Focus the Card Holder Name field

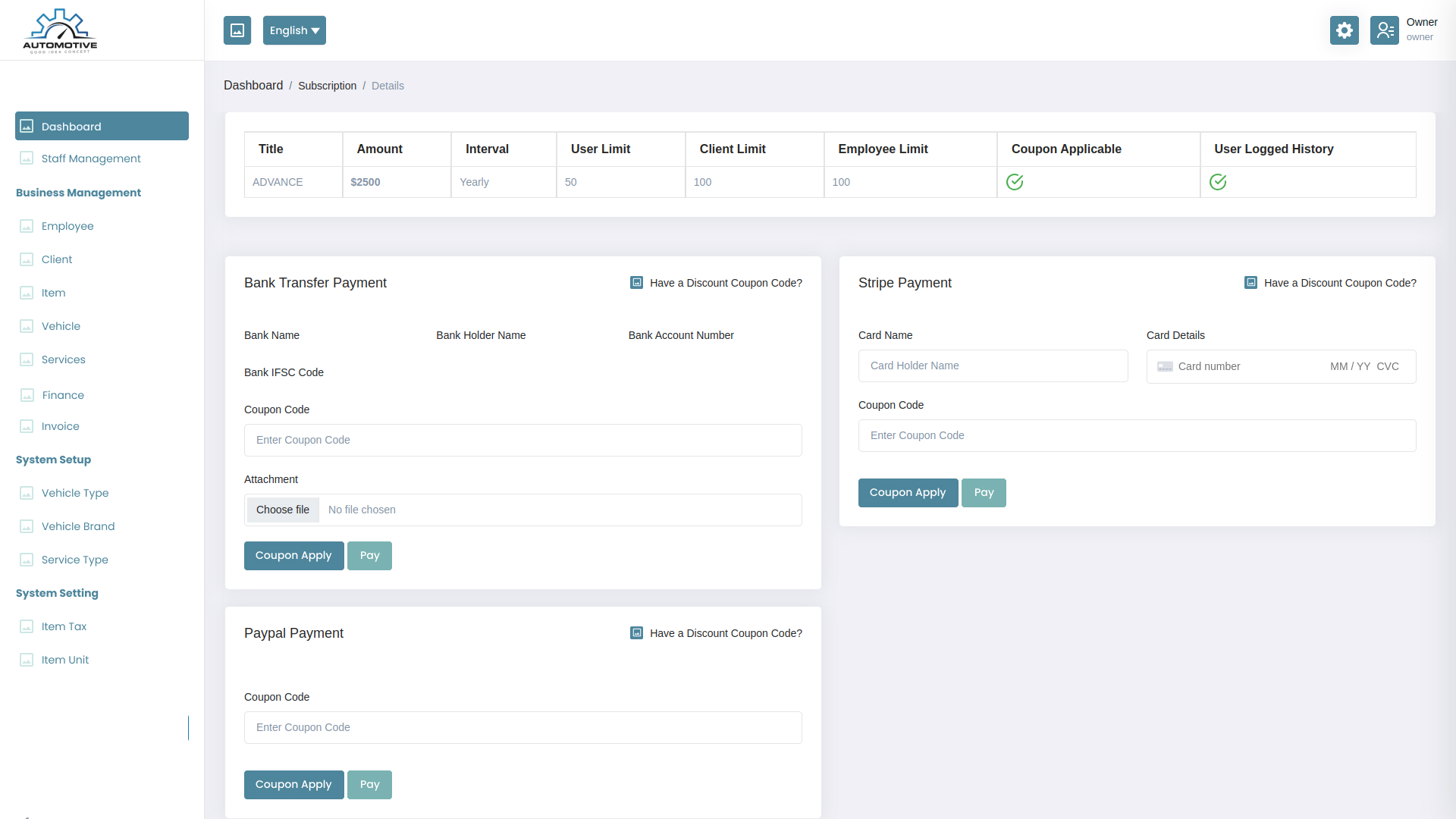pyautogui.click(x=993, y=366)
